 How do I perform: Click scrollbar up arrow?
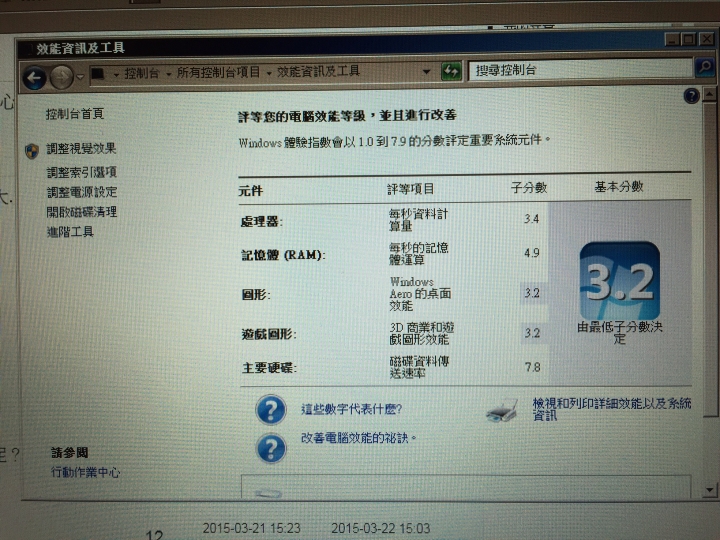(x=709, y=95)
